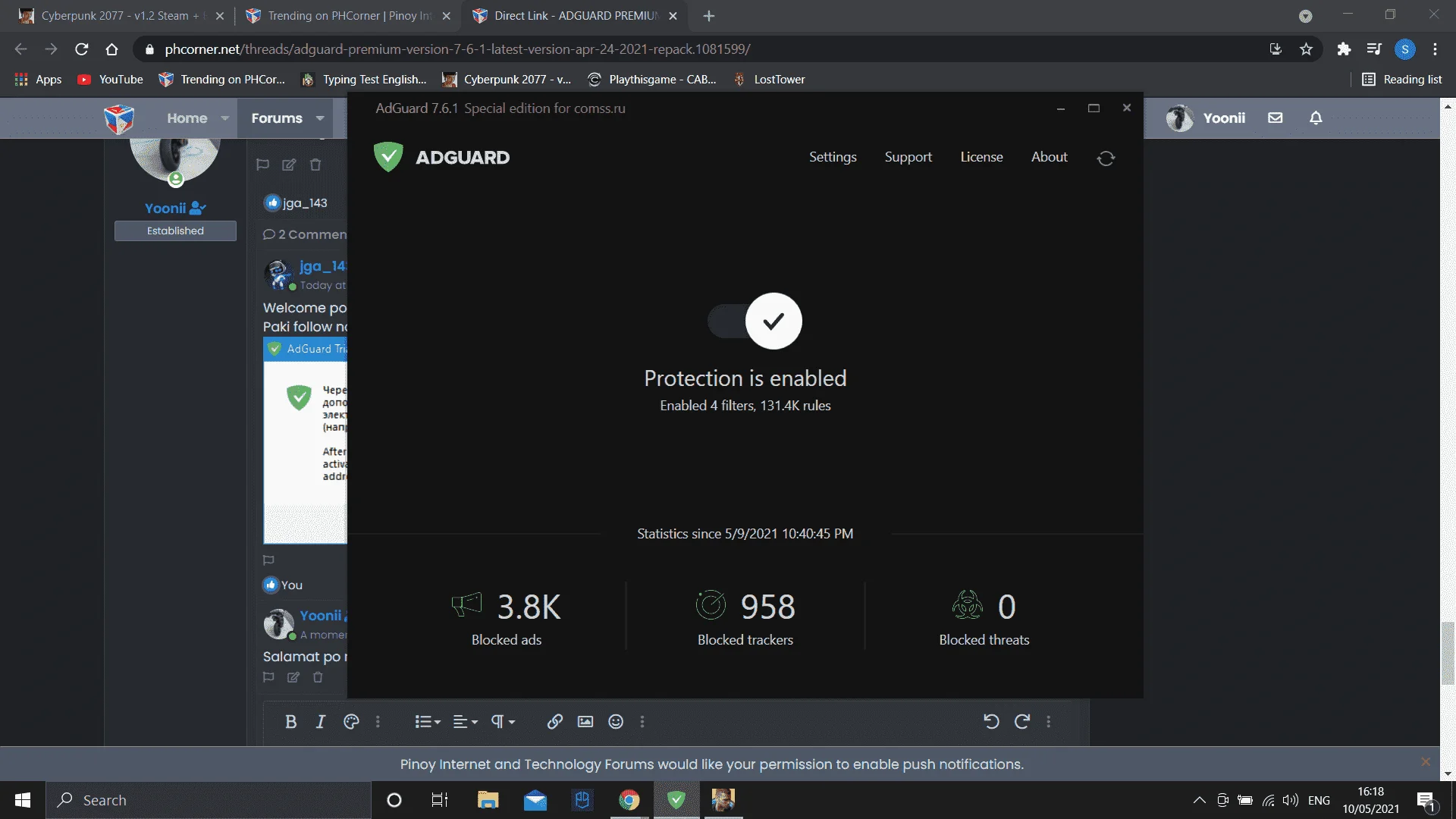
Task: Open the alignment dropdown in the editor
Action: 466,722
